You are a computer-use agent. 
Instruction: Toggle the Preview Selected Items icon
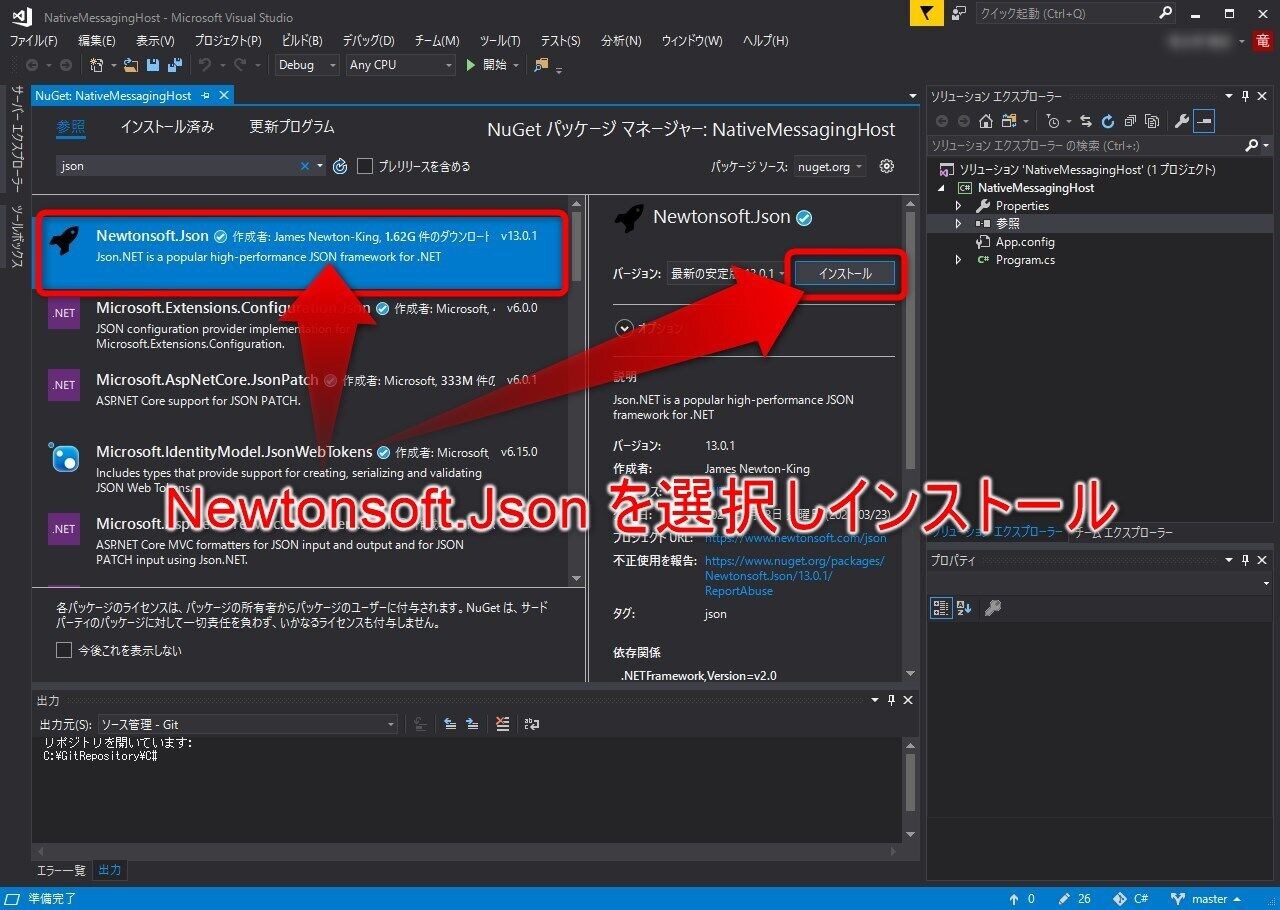pos(1204,121)
